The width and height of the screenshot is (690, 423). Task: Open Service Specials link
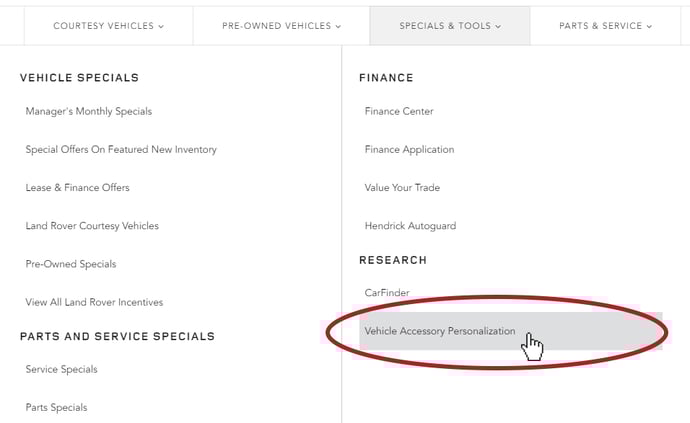[x=61, y=369]
